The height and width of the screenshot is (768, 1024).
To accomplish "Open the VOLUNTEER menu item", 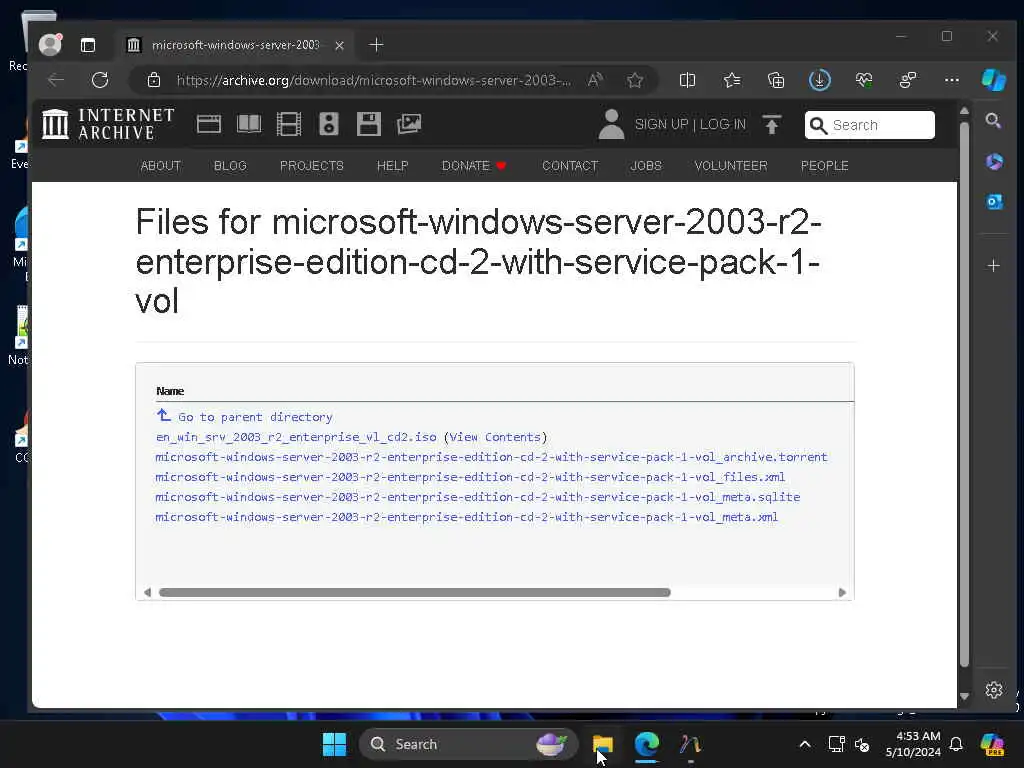I will (731, 166).
